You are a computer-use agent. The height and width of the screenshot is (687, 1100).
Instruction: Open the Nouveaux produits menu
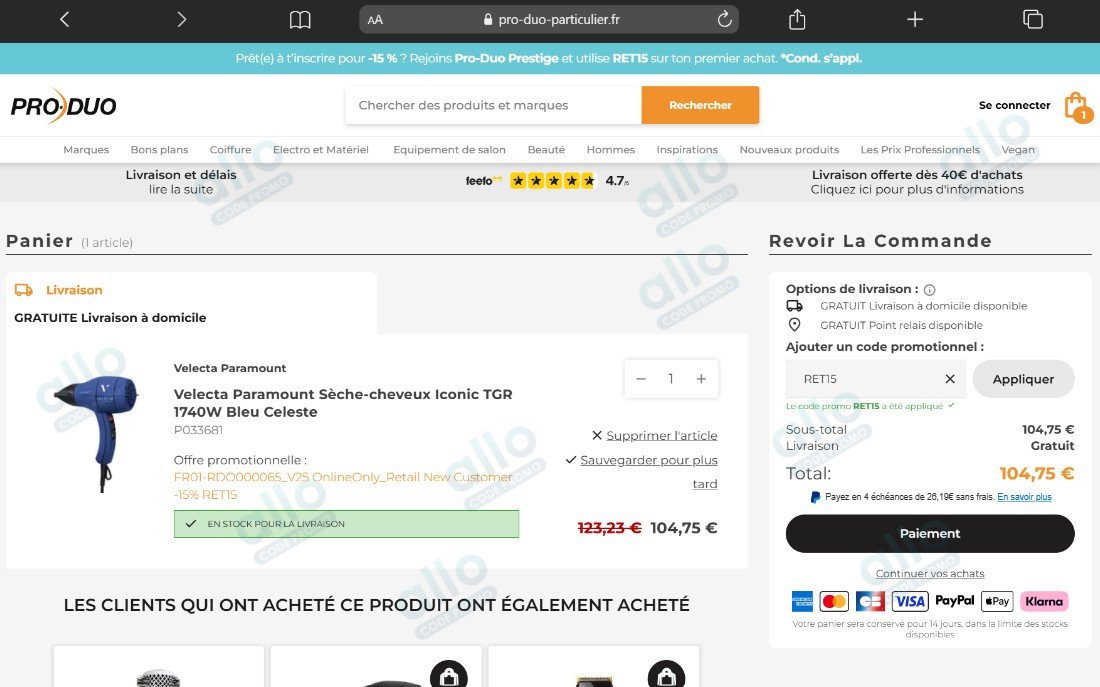789,149
